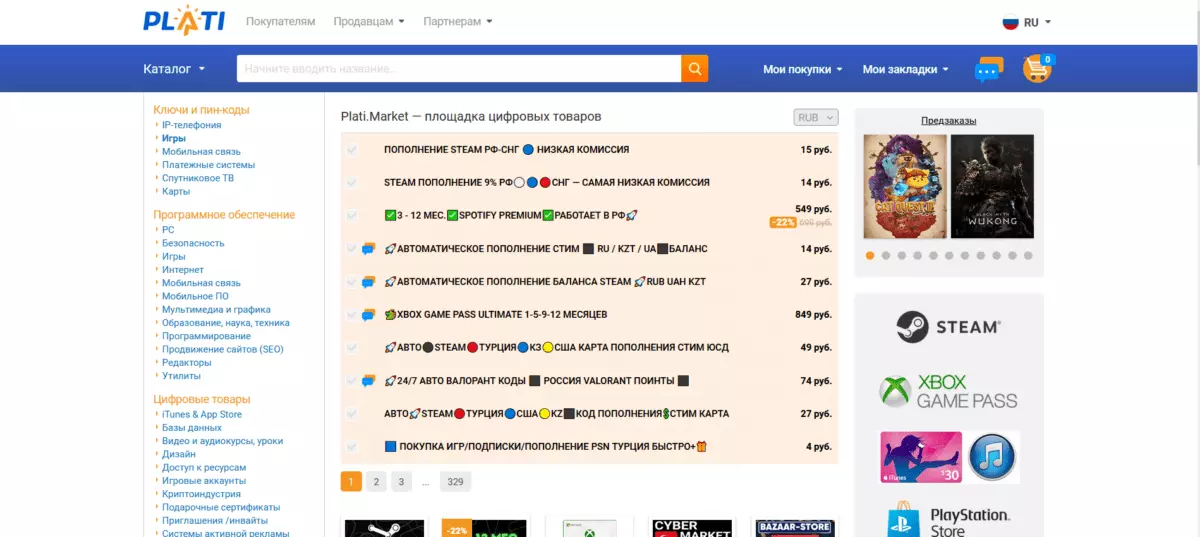The width and height of the screenshot is (1200, 537).
Task: Tick checkbox for Valorant поинты row
Action: pos(352,381)
